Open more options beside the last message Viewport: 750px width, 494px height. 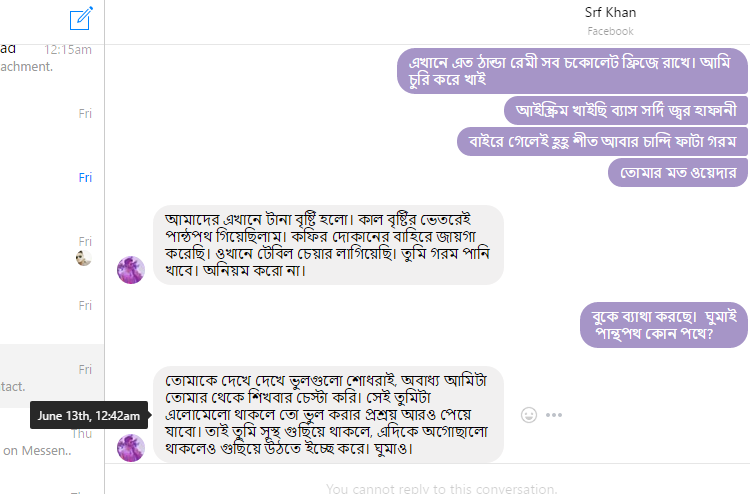[554, 415]
